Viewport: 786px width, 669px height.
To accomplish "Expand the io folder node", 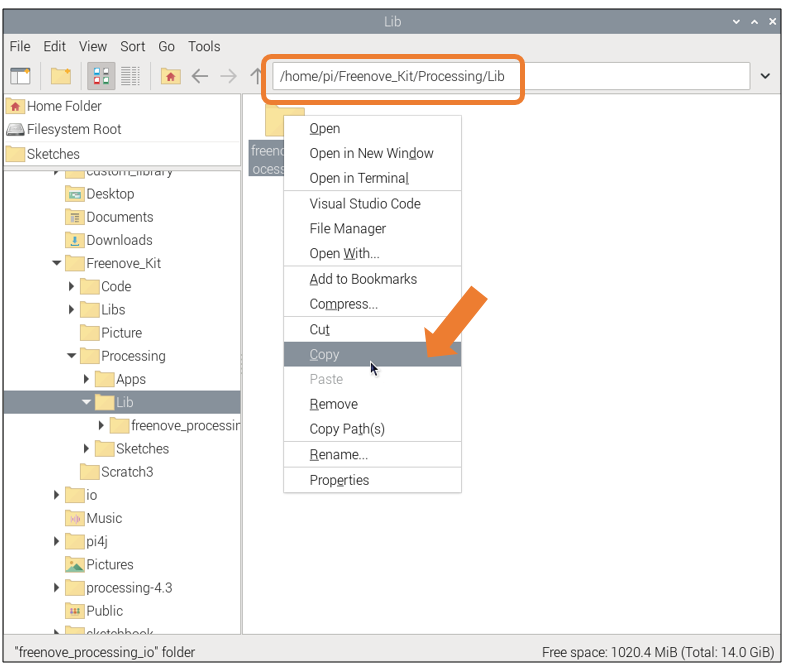I will [x=57, y=495].
